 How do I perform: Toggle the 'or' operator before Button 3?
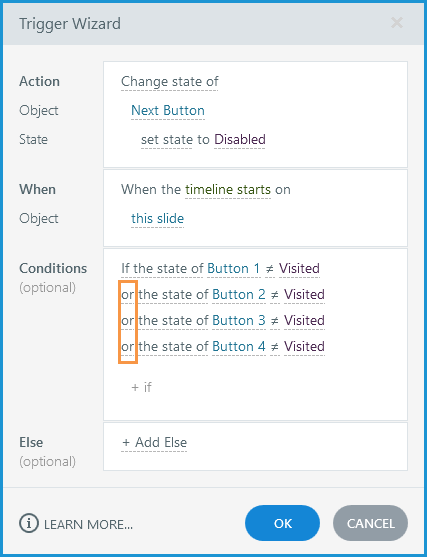point(128,320)
